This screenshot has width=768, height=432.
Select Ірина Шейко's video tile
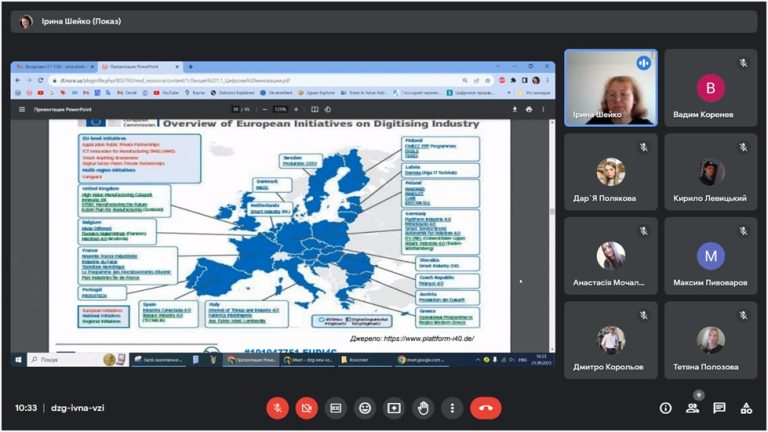(611, 88)
